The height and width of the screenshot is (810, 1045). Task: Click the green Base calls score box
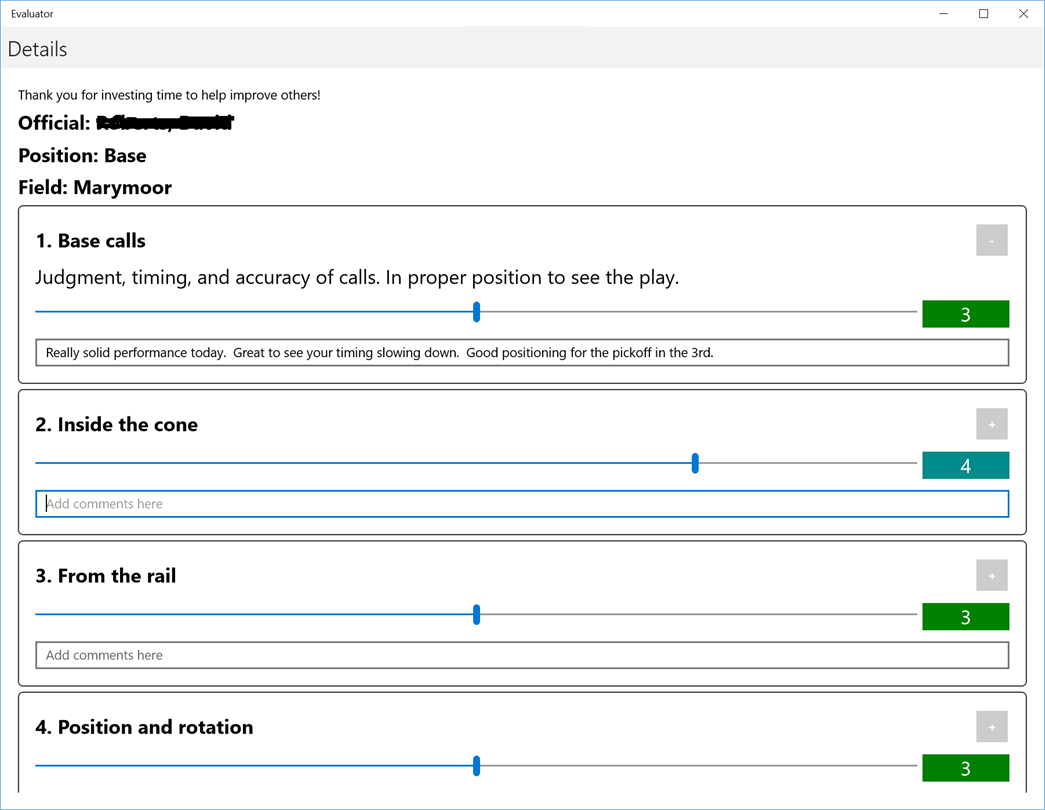(x=965, y=314)
